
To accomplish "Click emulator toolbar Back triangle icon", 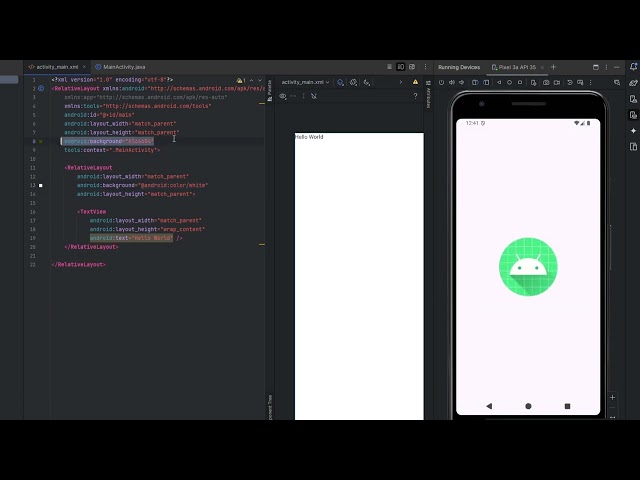I will click(x=499, y=82).
